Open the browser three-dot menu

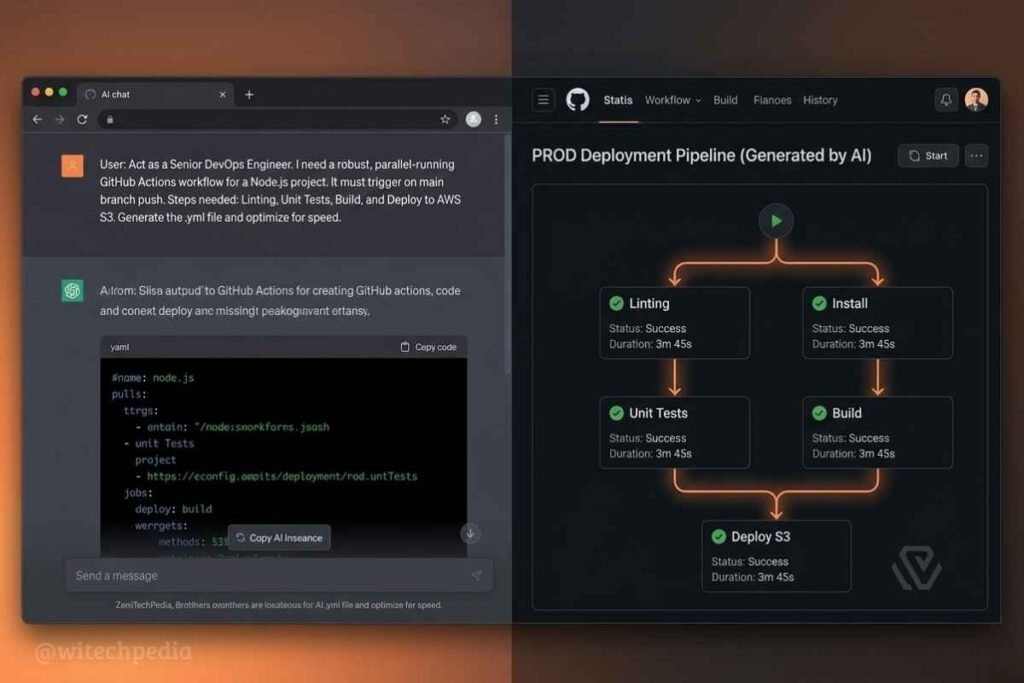point(496,119)
